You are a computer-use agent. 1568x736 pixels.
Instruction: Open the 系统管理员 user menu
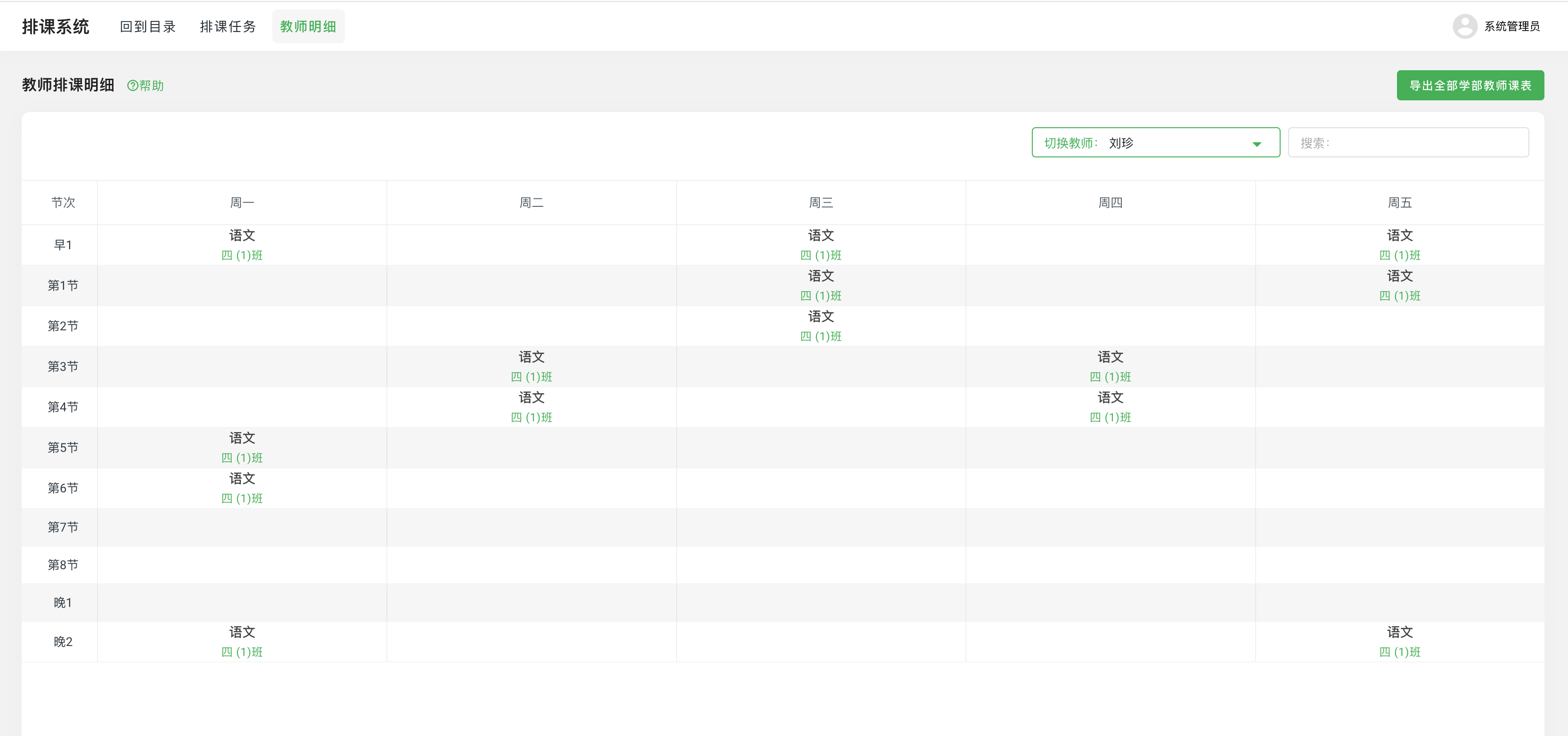[1511, 26]
